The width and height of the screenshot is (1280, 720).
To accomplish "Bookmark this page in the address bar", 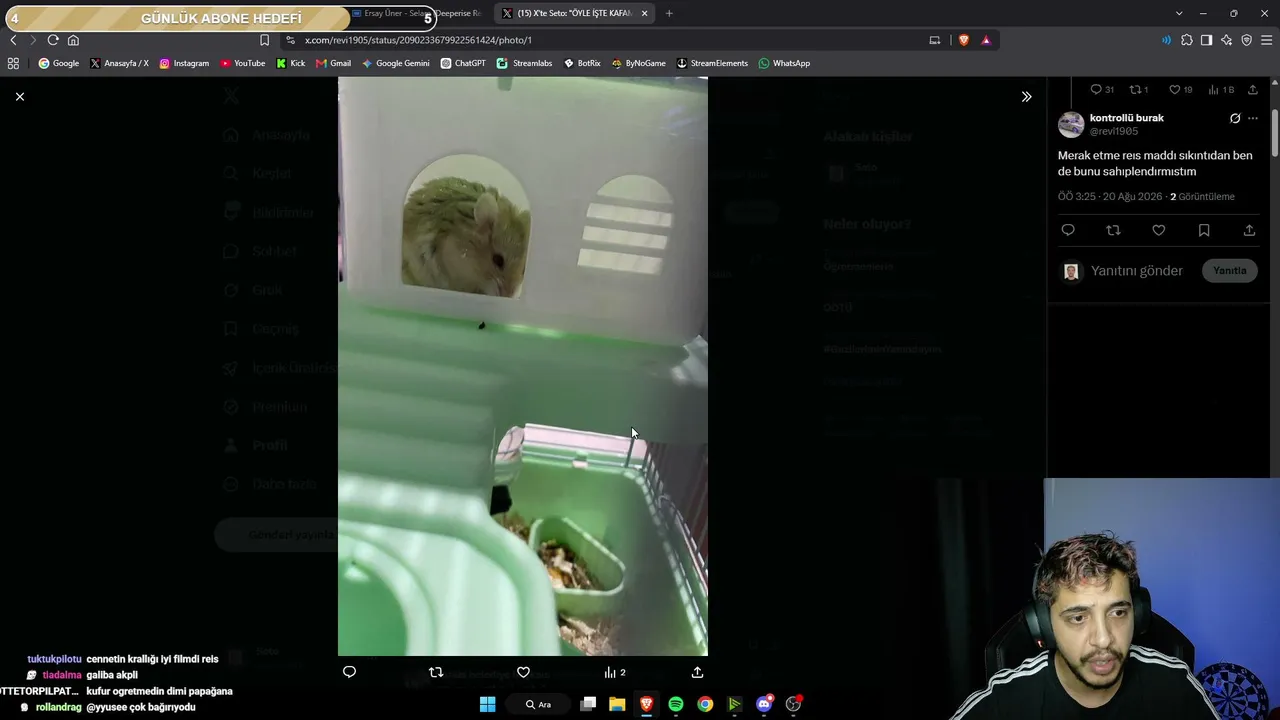I will [264, 40].
